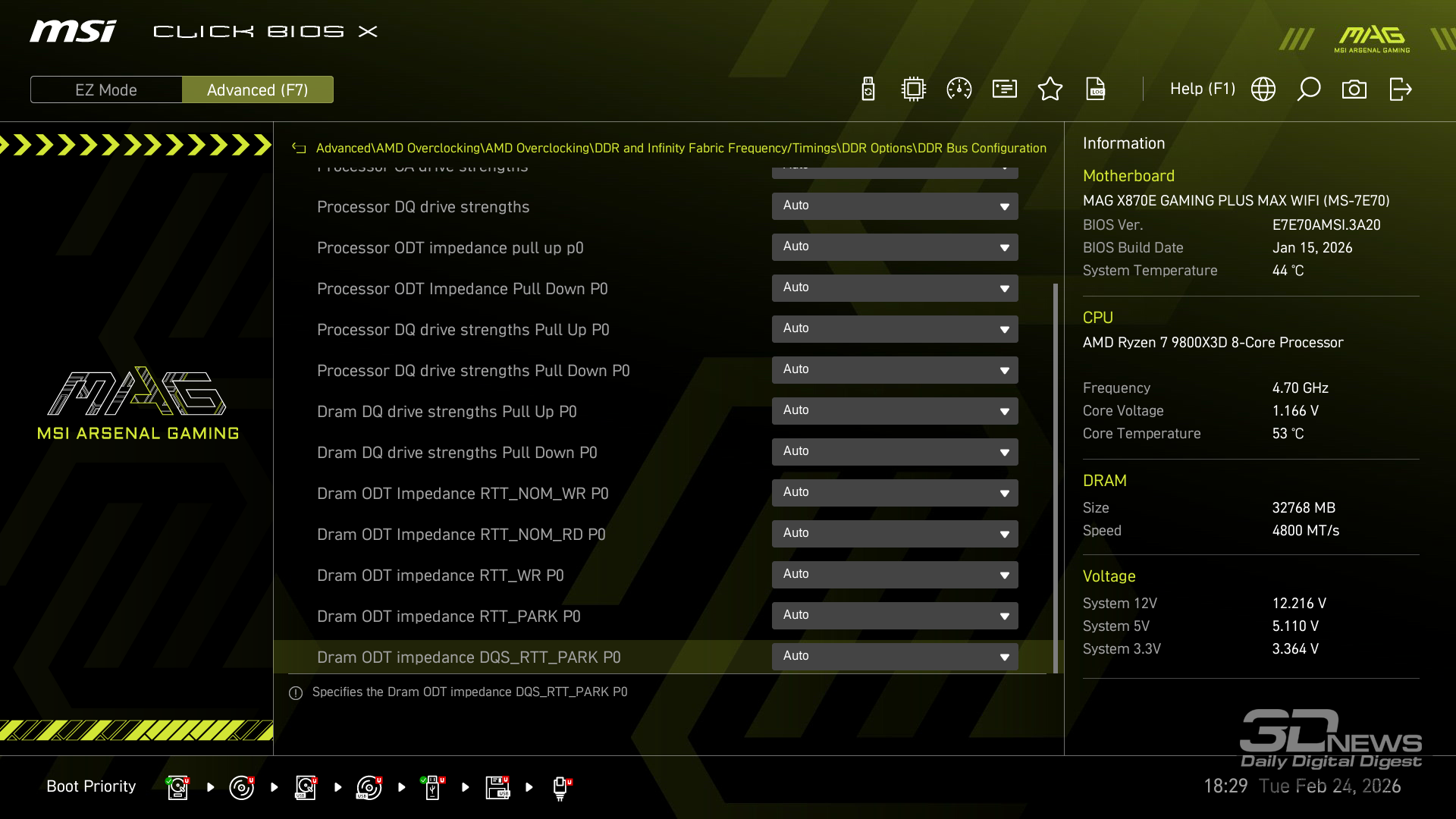The width and height of the screenshot is (1456, 819).
Task: Change language via the globe icon
Action: coord(1263,89)
